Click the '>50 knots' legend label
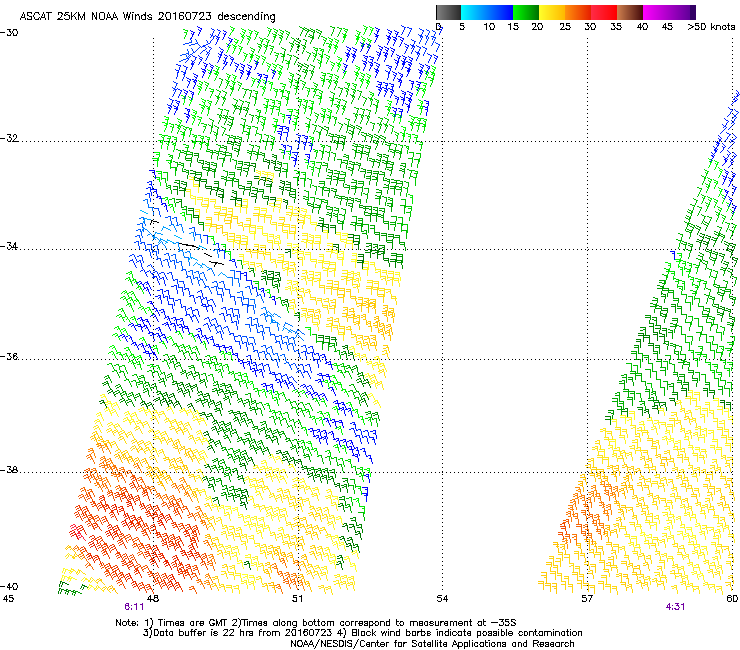This screenshot has width=740, height=650. pyautogui.click(x=711, y=27)
